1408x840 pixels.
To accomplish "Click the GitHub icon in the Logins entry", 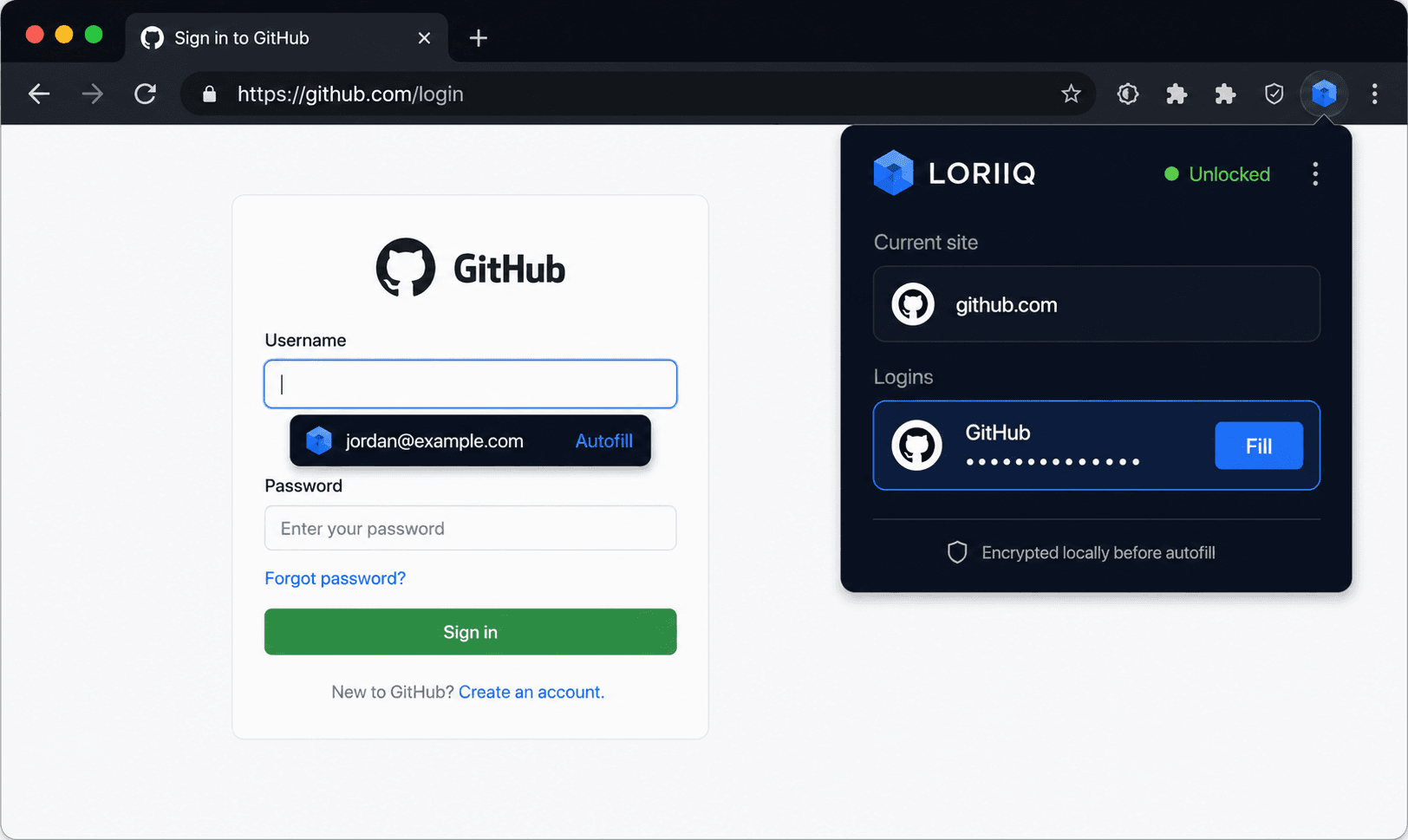I will point(917,446).
